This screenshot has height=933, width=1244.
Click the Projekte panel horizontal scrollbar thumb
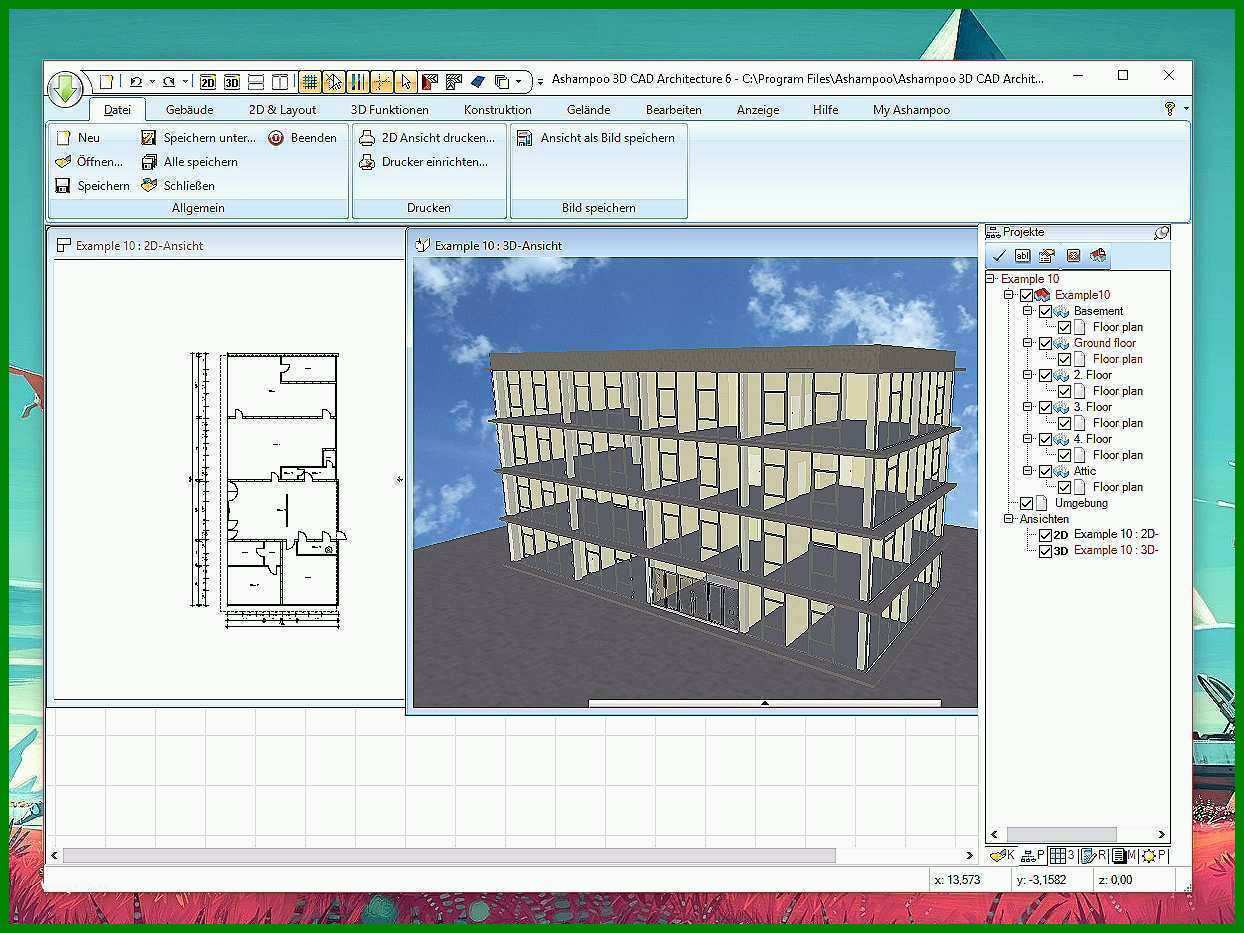point(1061,834)
